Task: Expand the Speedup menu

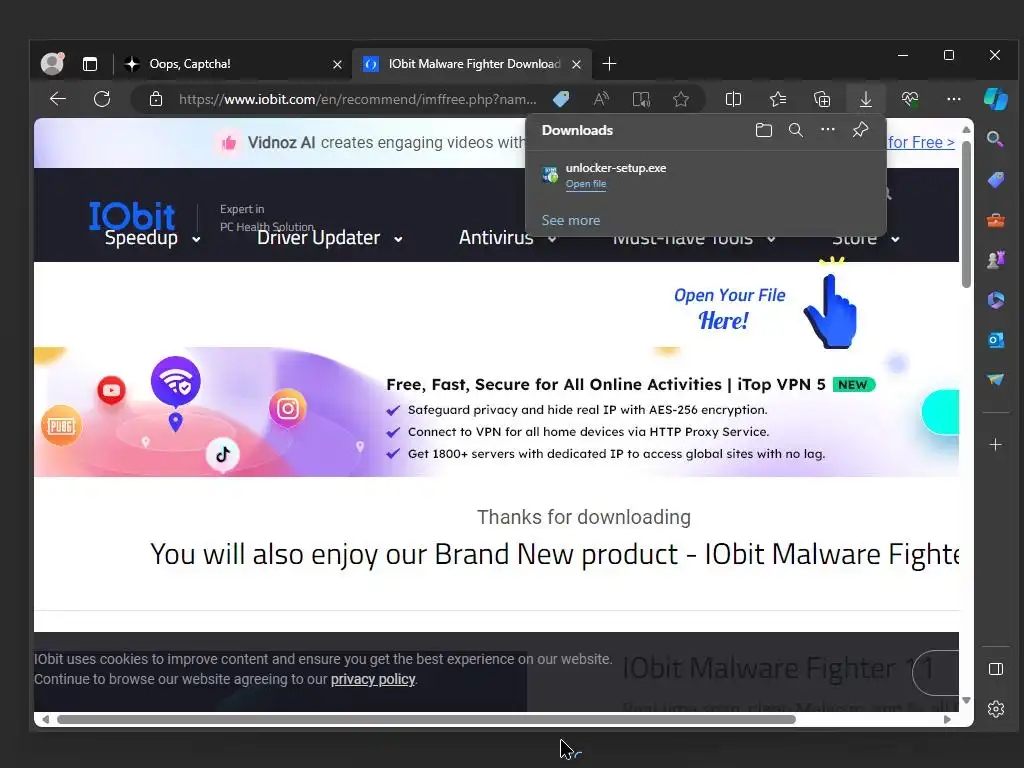Action: click(x=152, y=238)
